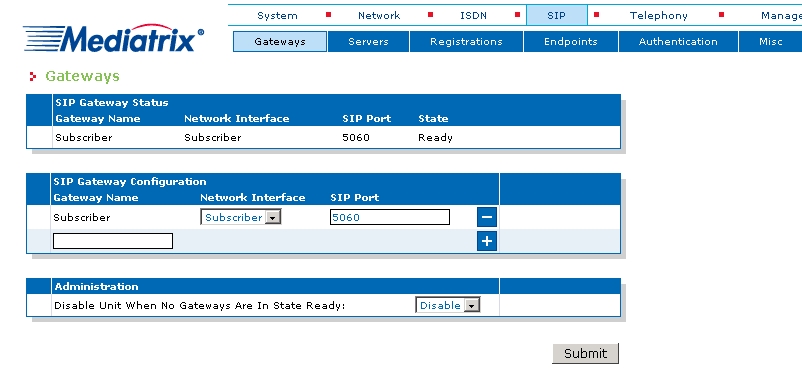Click Network Interface header in configuration table

[253, 198]
